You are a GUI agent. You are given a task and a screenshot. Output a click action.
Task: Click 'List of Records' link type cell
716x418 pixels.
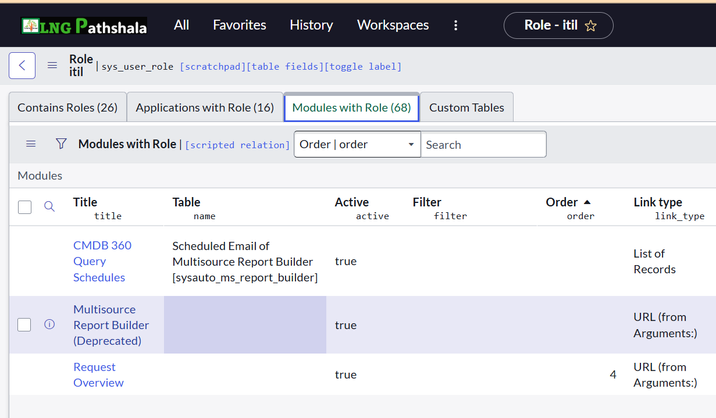coord(654,261)
